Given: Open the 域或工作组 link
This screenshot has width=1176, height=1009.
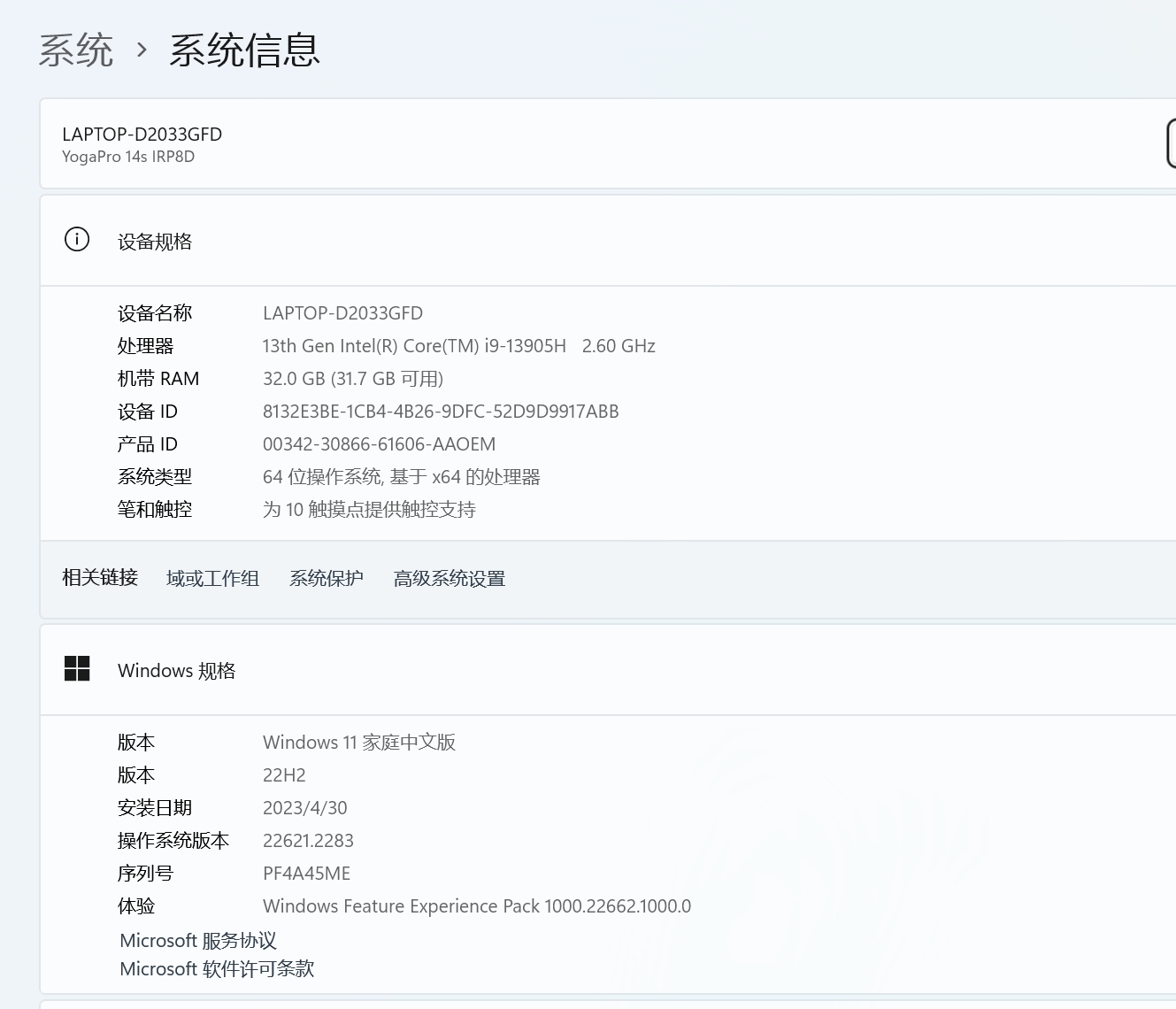Looking at the screenshot, I should 212,579.
